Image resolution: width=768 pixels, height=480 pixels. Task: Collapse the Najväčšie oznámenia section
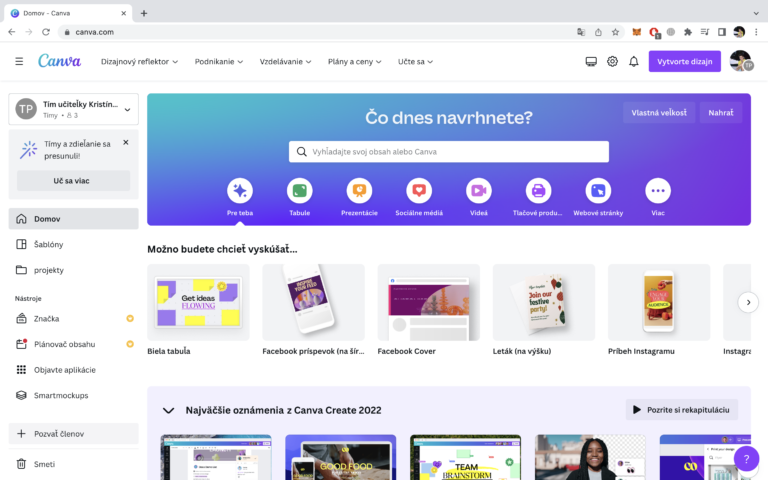click(168, 410)
